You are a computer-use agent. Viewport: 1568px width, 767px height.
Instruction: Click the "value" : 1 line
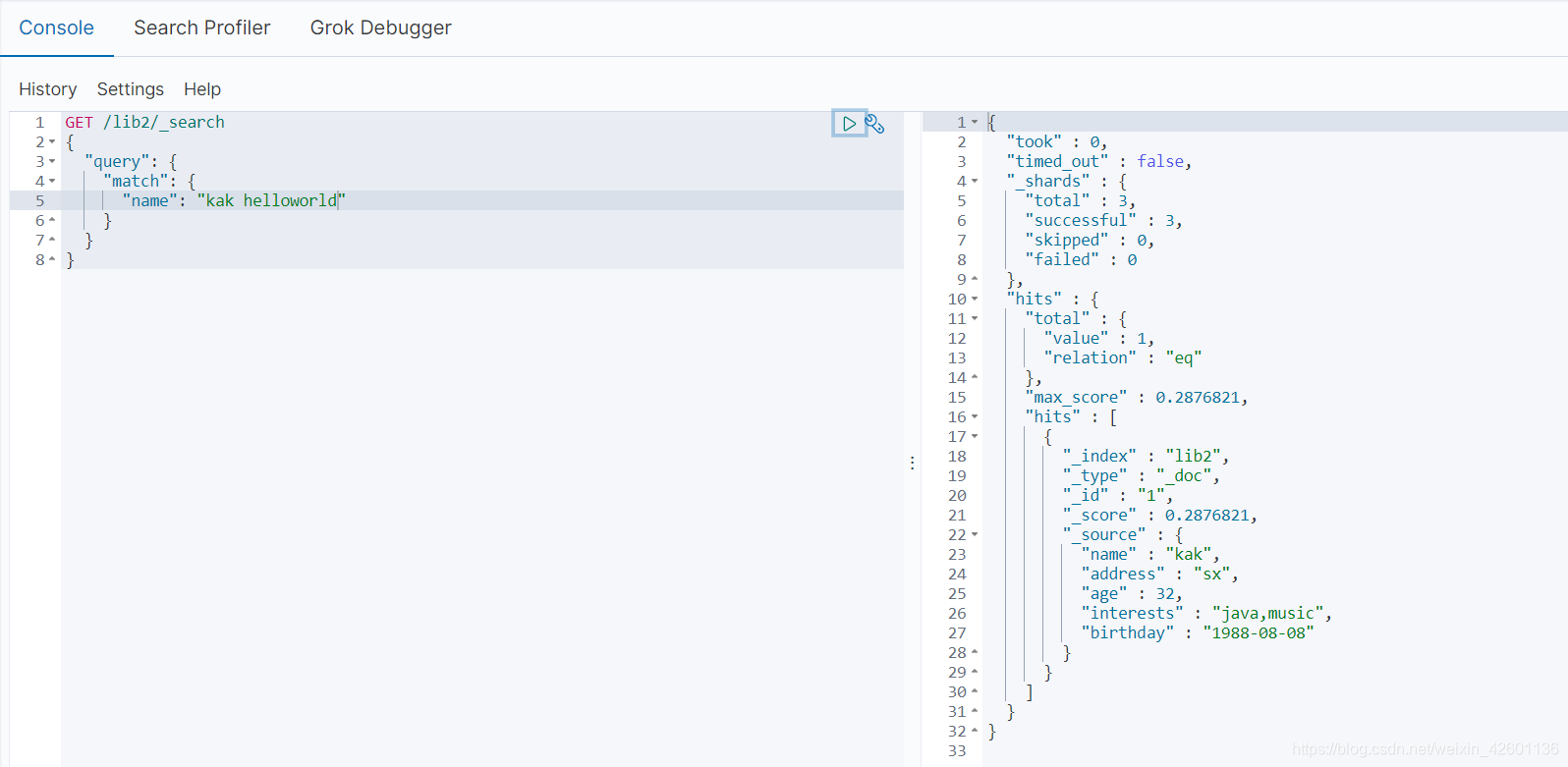(1099, 339)
